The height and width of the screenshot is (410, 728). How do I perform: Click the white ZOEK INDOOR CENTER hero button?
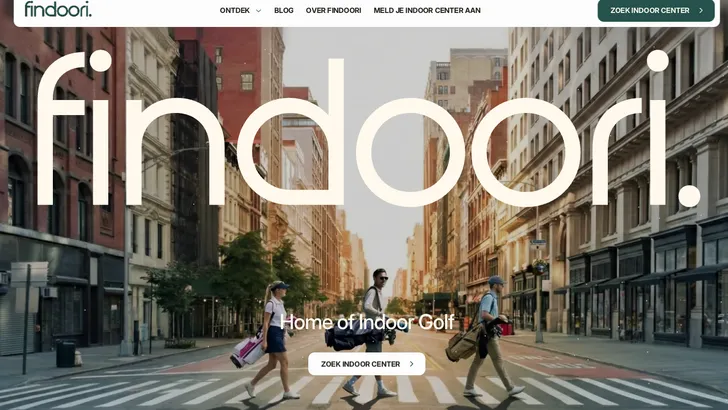(x=367, y=364)
